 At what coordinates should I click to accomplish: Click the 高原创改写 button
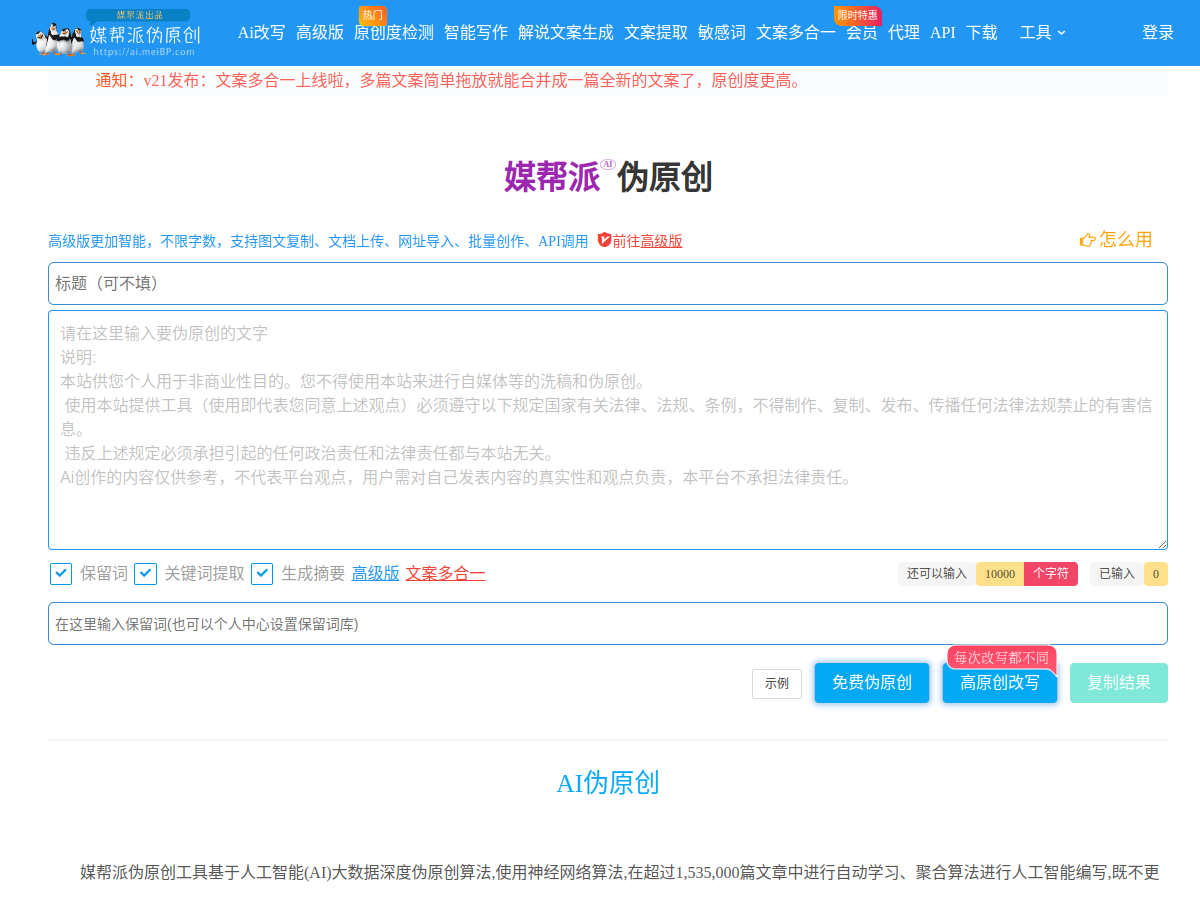coord(1000,683)
